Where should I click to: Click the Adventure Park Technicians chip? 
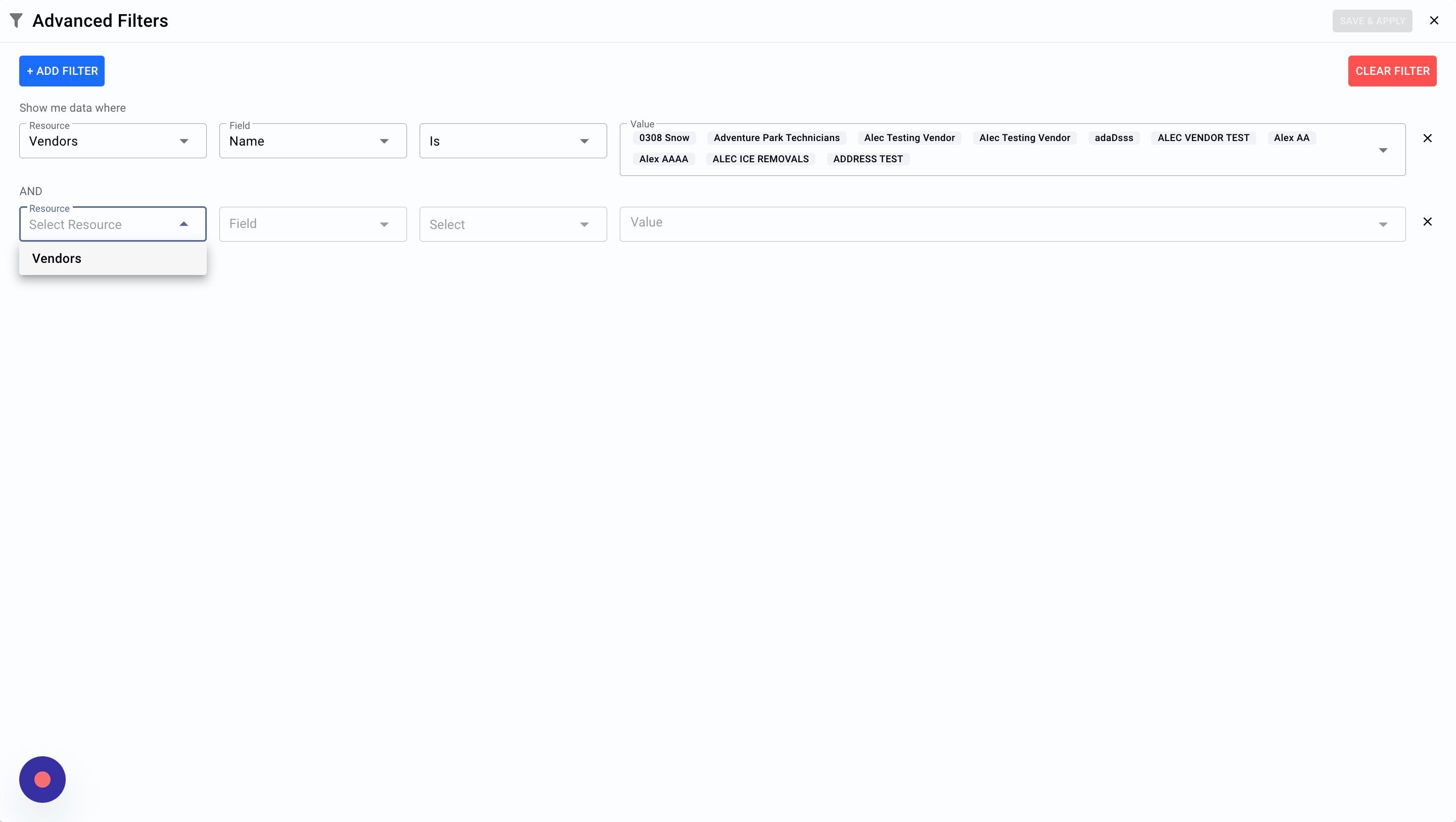click(776, 138)
